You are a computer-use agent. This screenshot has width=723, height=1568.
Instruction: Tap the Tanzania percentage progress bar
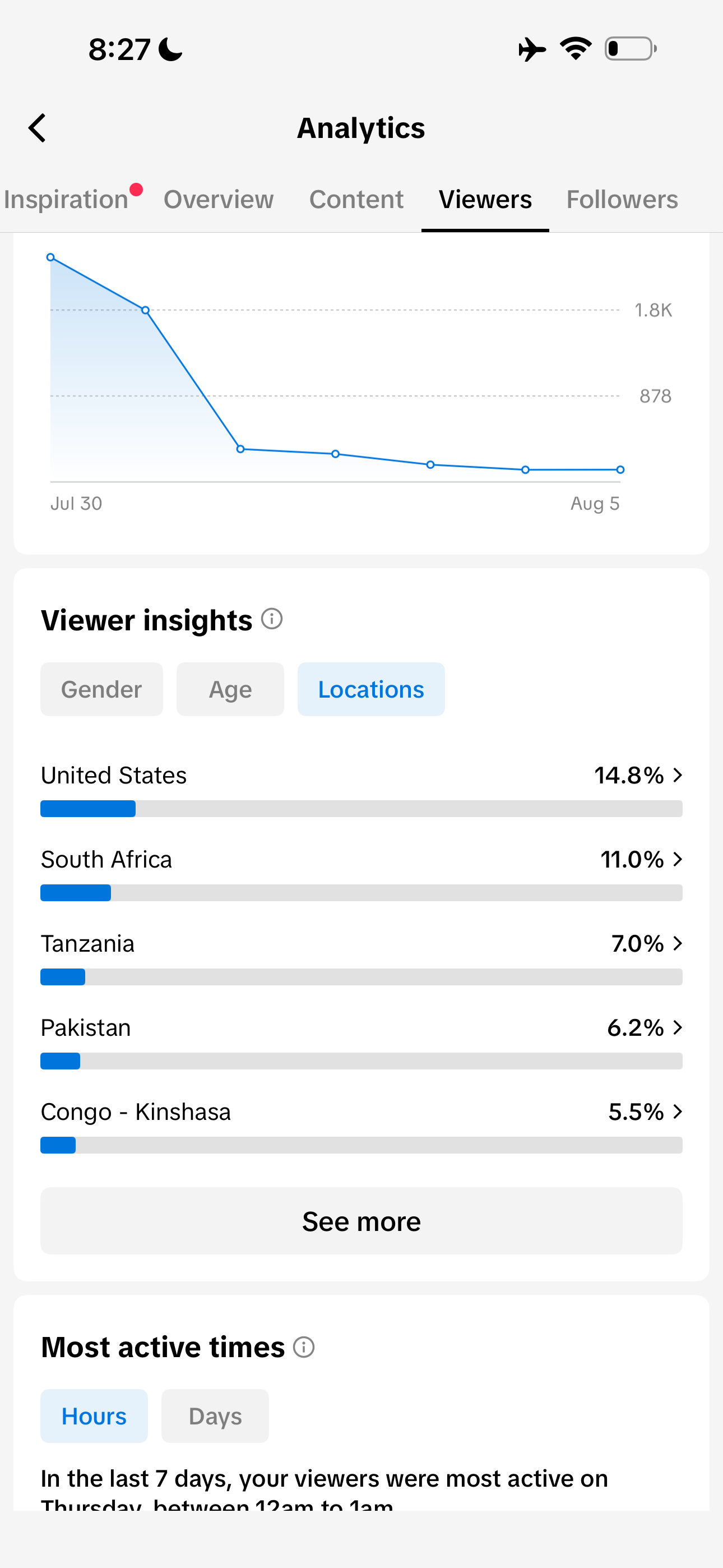pos(361,977)
